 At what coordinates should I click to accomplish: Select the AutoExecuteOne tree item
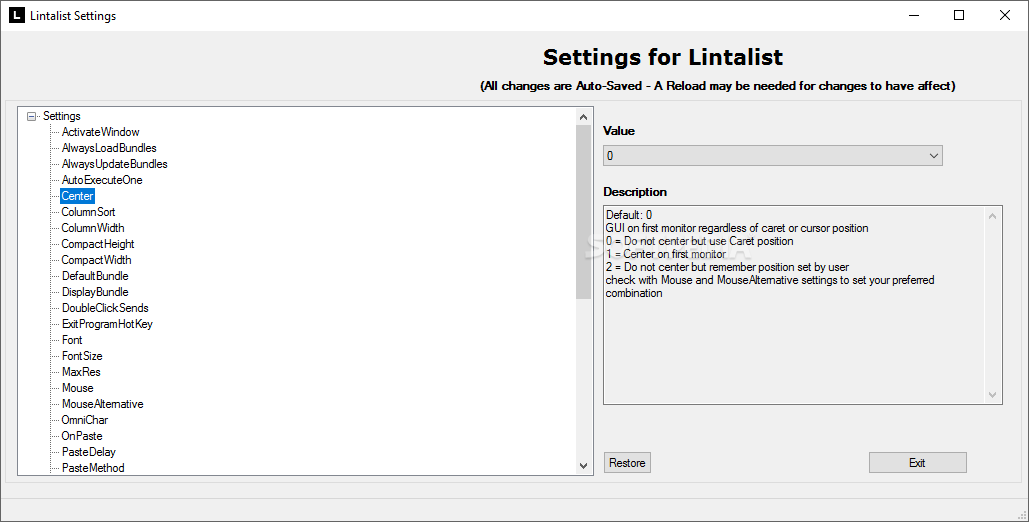coord(102,180)
